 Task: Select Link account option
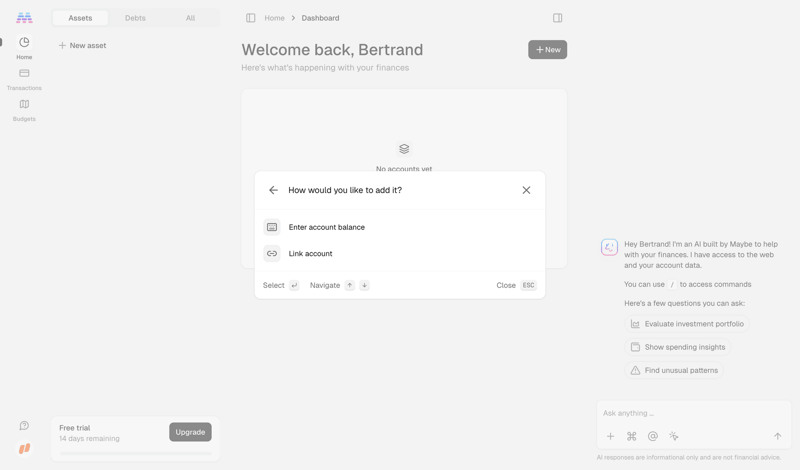tap(400, 254)
